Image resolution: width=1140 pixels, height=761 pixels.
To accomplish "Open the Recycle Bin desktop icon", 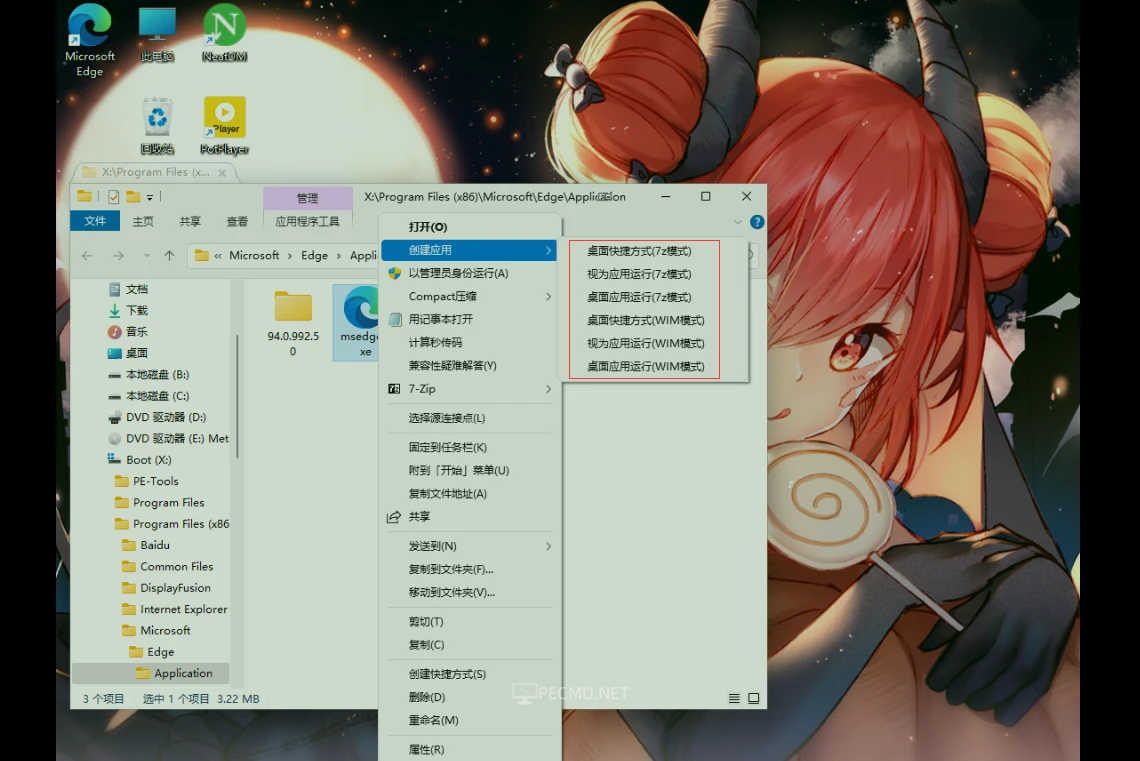I will [157, 125].
